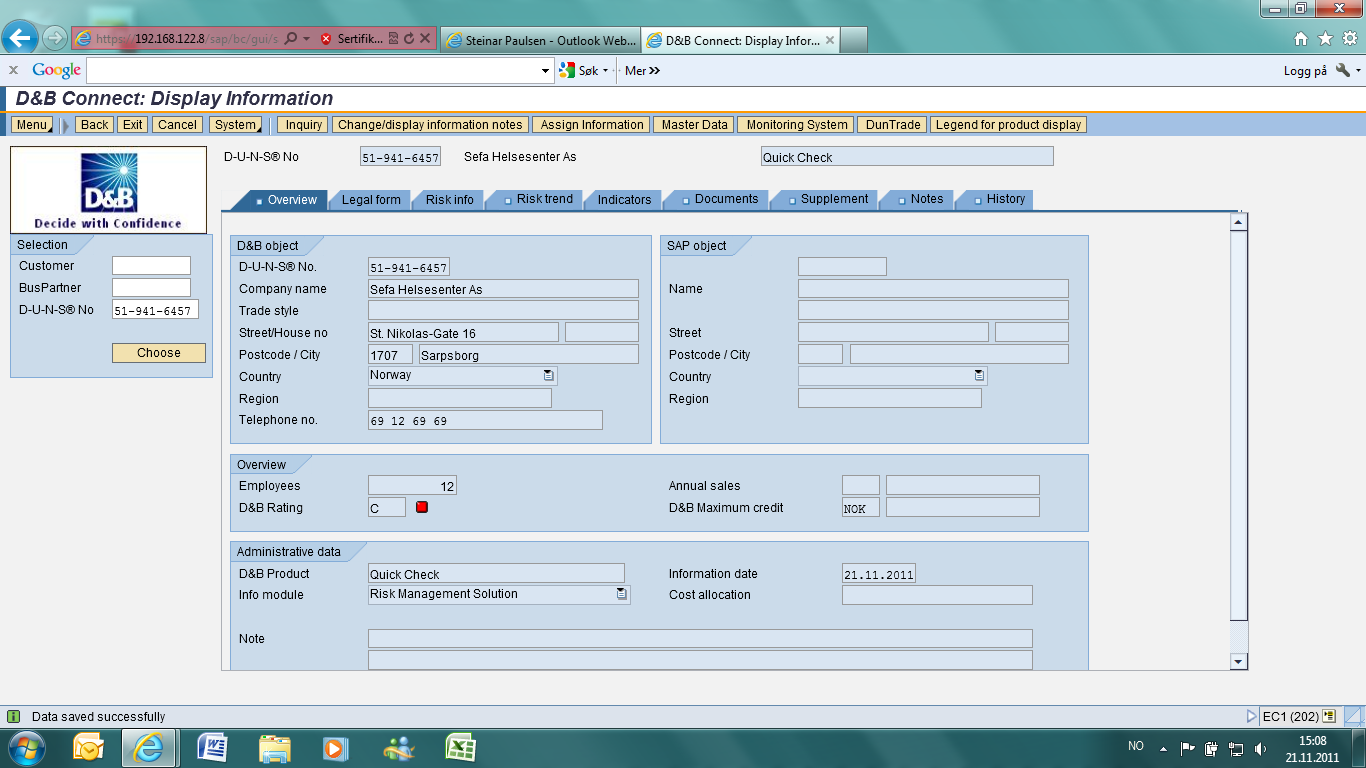The width and height of the screenshot is (1366, 768).
Task: Open favorites star icon
Action: [x=1325, y=39]
